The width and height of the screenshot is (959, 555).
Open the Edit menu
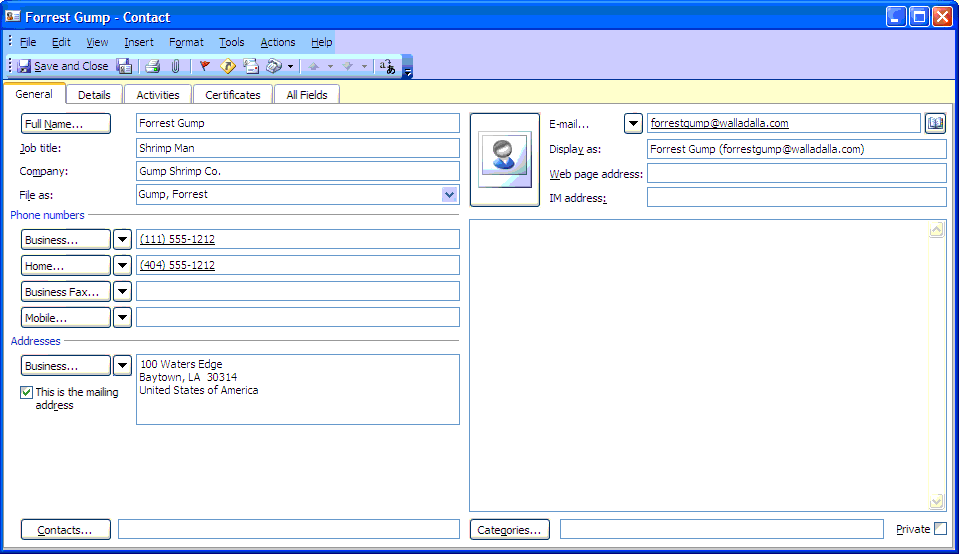61,42
